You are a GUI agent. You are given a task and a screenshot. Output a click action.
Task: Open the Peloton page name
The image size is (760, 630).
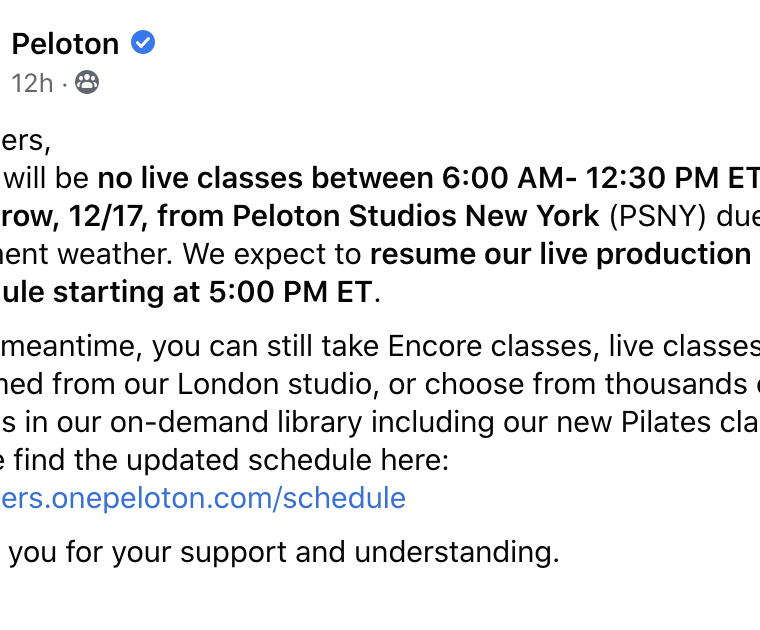65,44
